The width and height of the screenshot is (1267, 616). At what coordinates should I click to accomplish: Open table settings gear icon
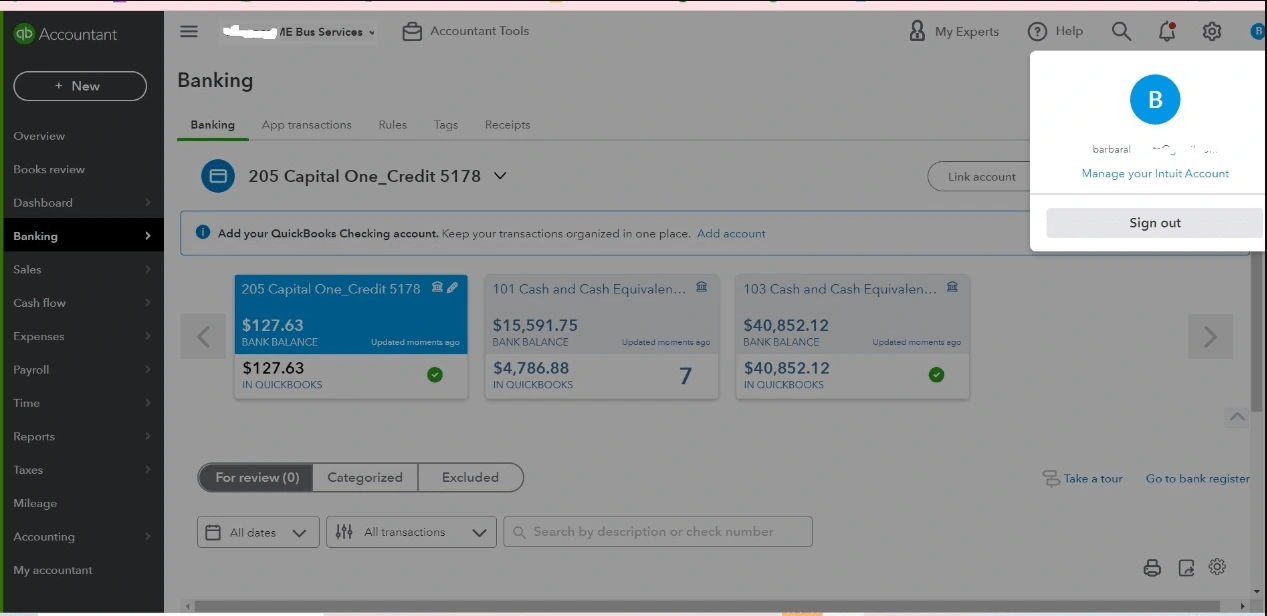[1217, 567]
